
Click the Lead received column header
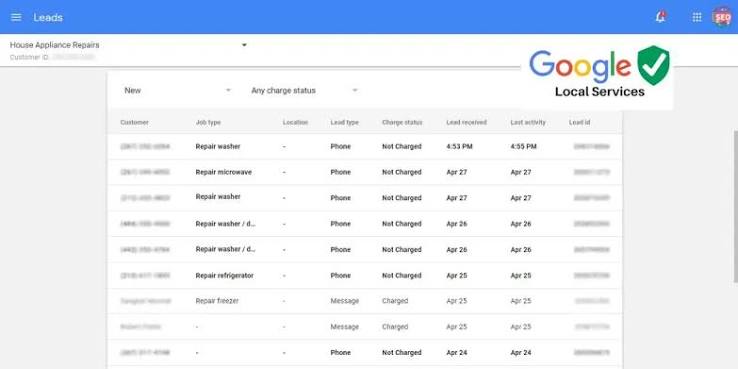click(466, 122)
